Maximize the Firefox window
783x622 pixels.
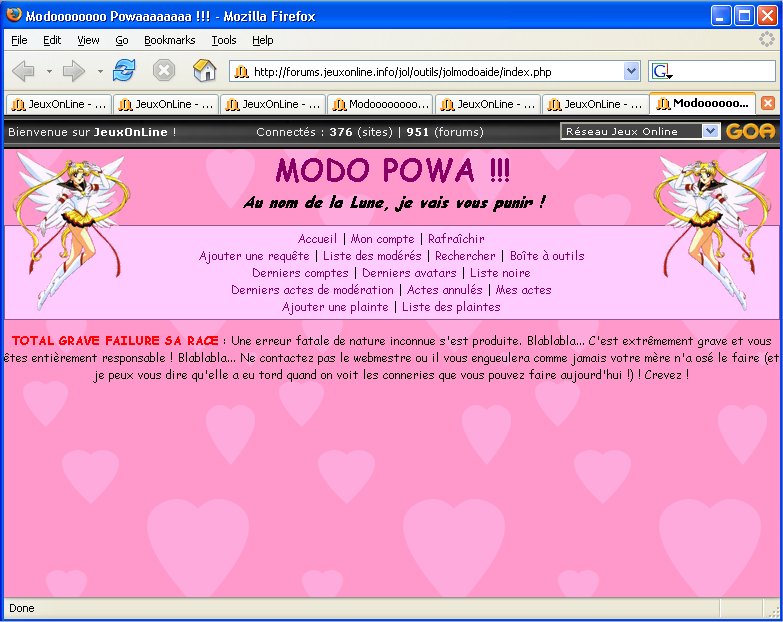(744, 15)
